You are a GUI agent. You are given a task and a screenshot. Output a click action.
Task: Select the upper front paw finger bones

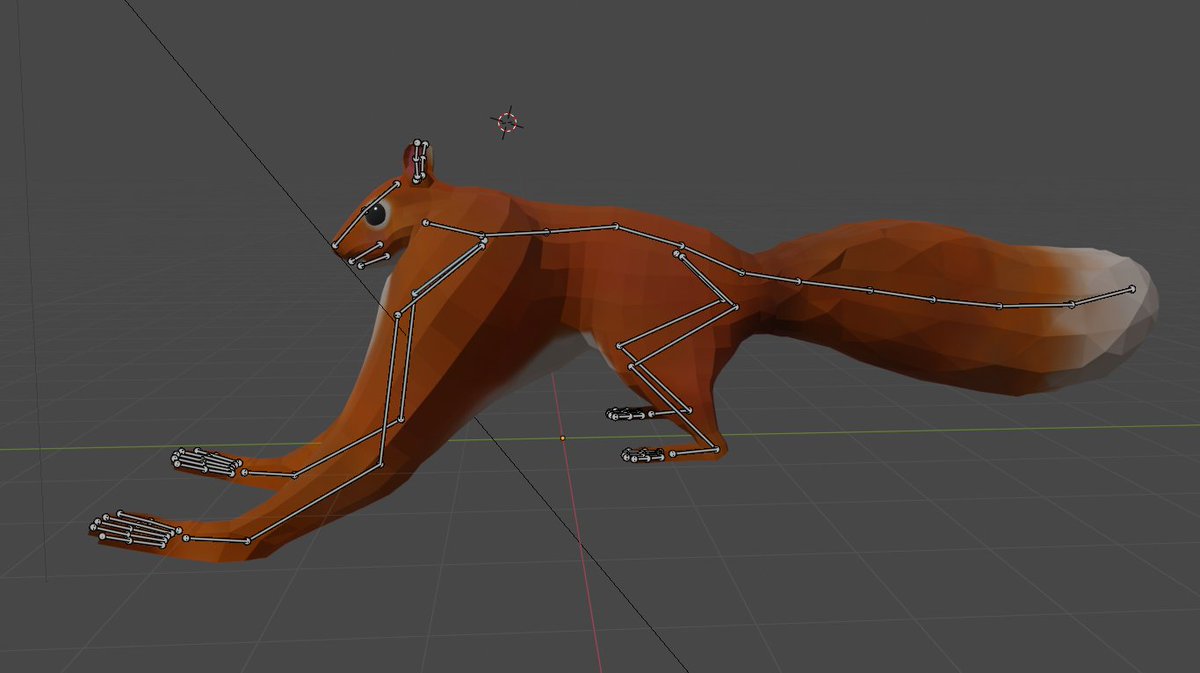click(207, 462)
